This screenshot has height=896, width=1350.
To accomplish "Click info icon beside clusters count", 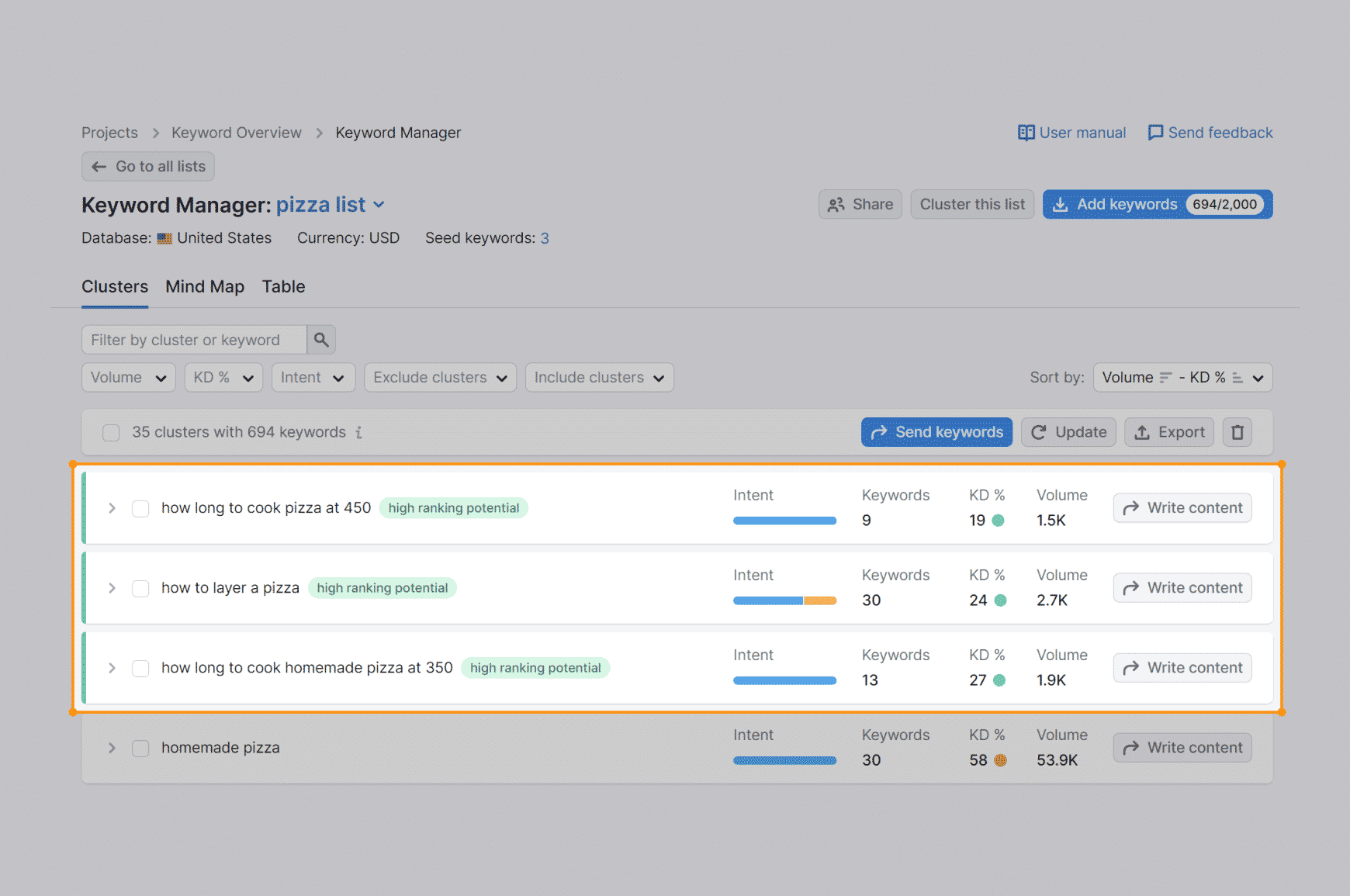I will point(358,433).
